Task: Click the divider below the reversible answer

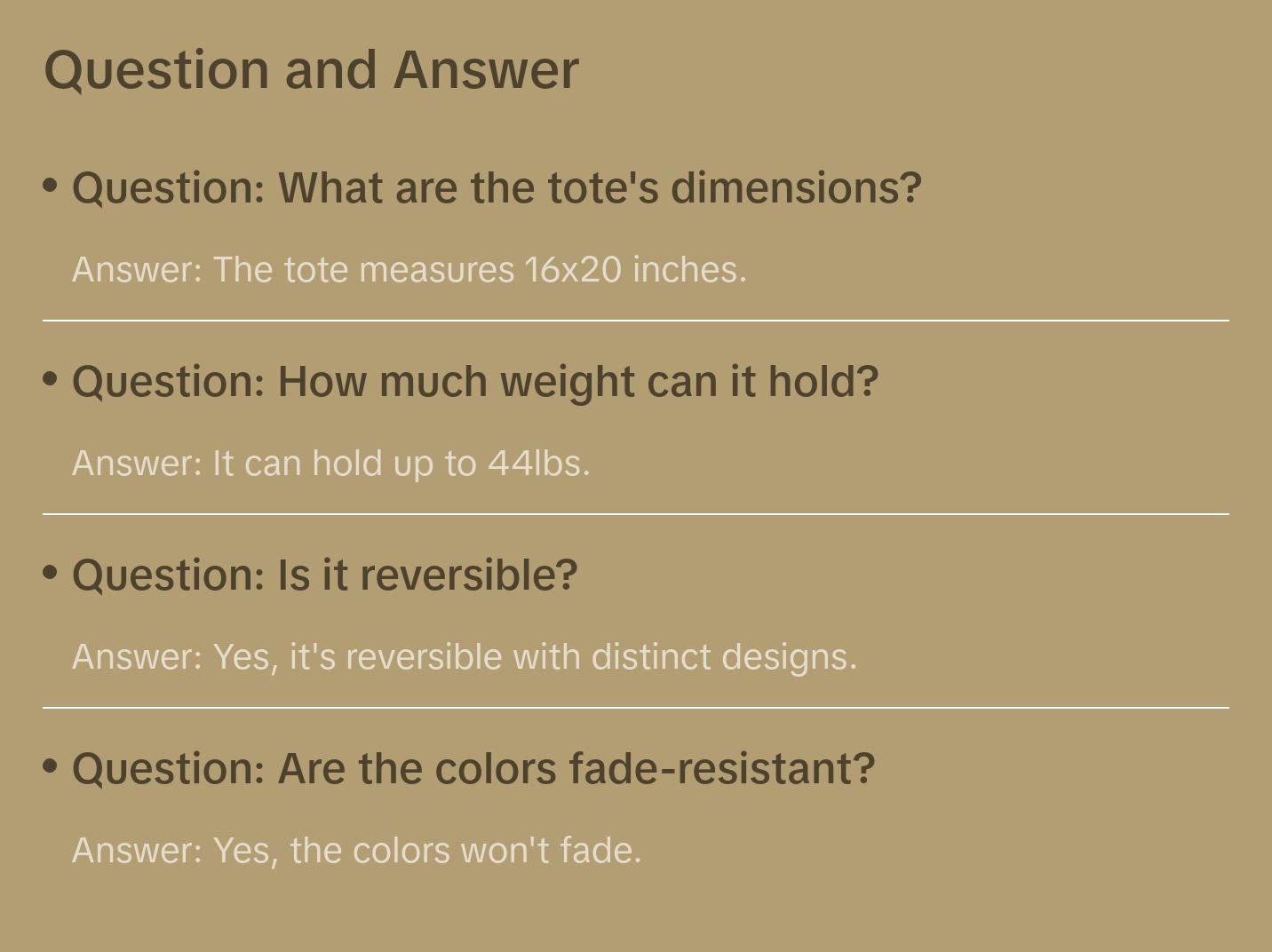Action: [x=636, y=708]
